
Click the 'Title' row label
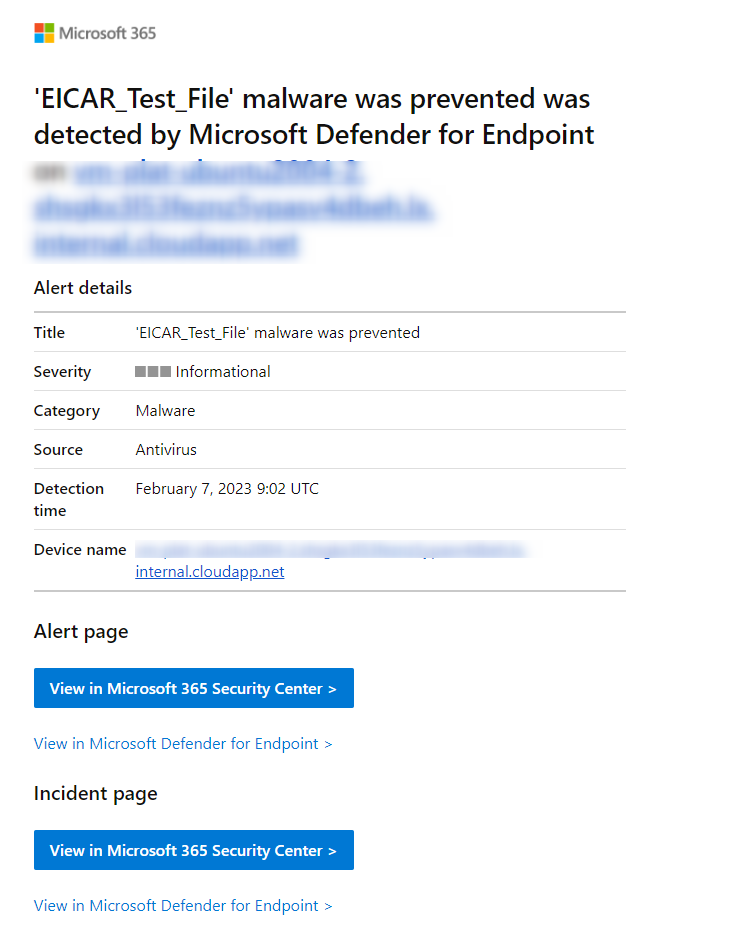point(49,333)
